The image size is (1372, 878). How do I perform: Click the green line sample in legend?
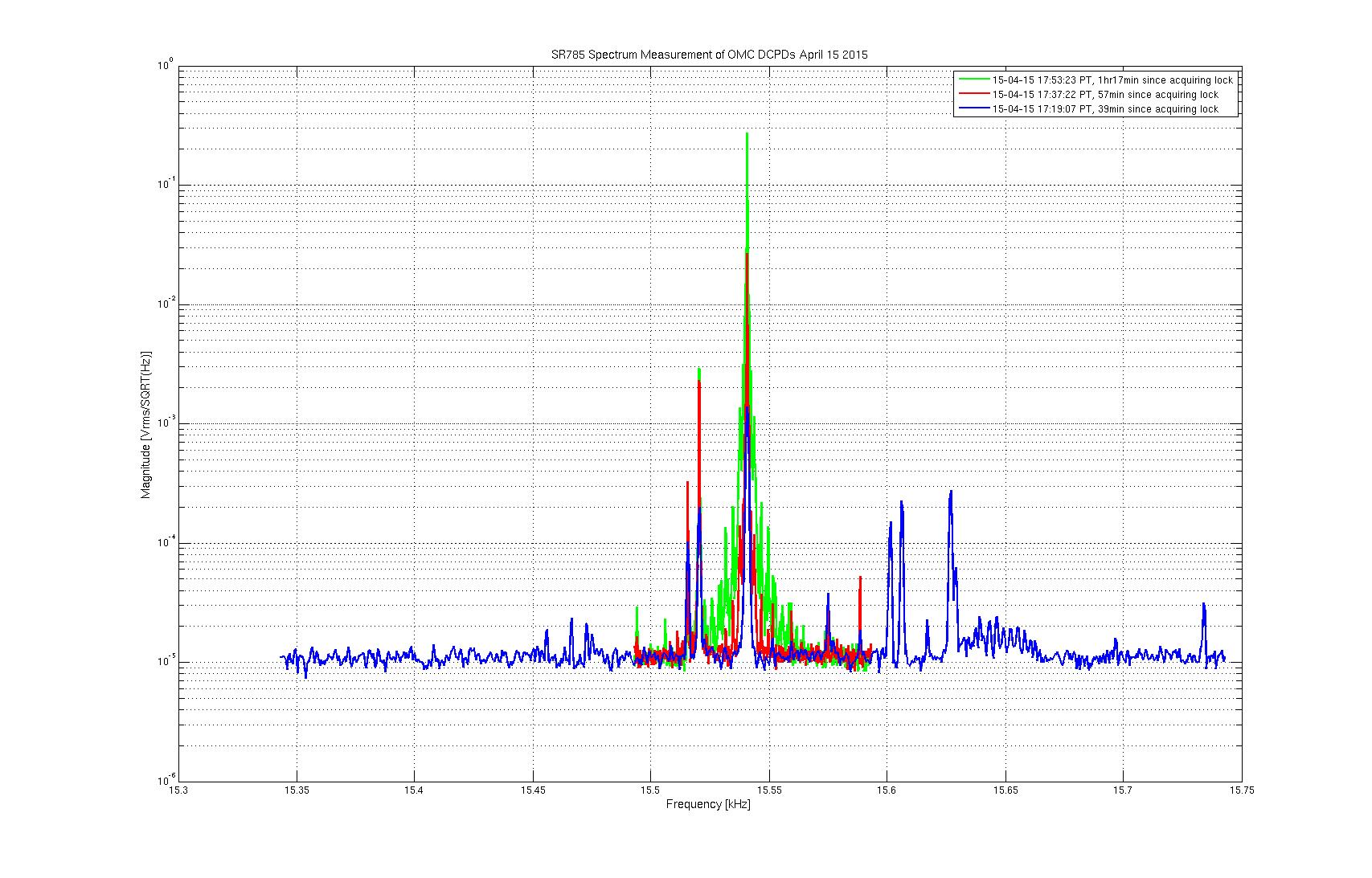(973, 80)
